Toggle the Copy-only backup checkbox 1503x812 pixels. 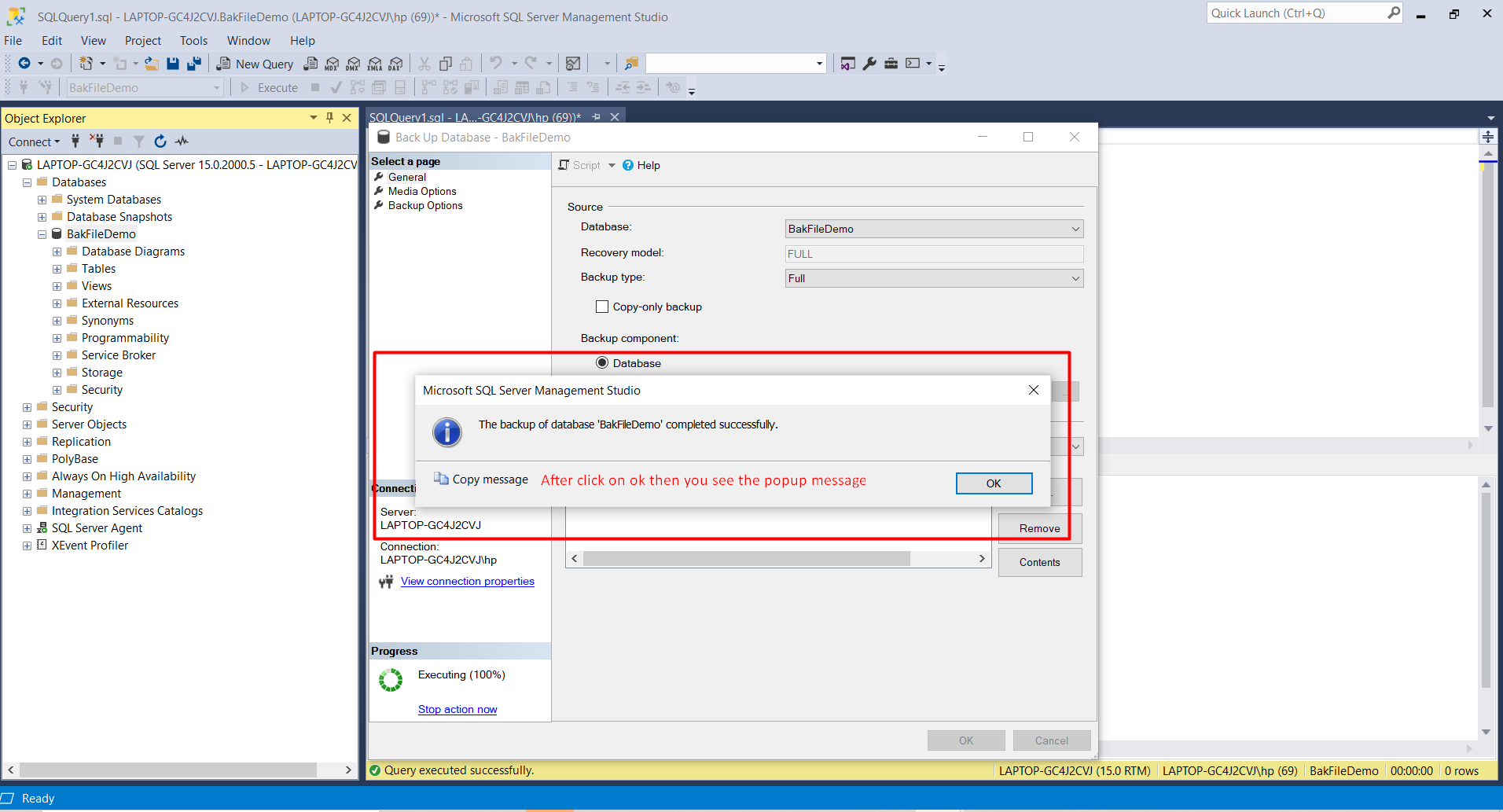pos(602,307)
